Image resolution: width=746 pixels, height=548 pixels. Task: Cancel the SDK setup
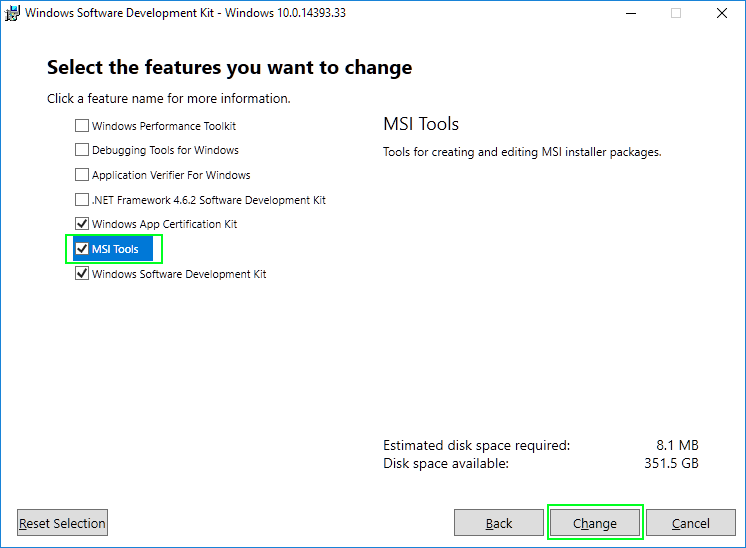(690, 523)
